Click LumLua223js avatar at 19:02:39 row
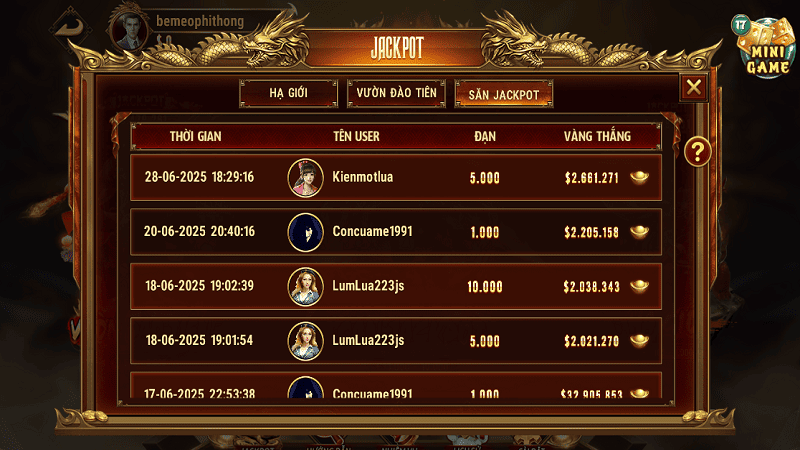The image size is (800, 450). click(305, 287)
